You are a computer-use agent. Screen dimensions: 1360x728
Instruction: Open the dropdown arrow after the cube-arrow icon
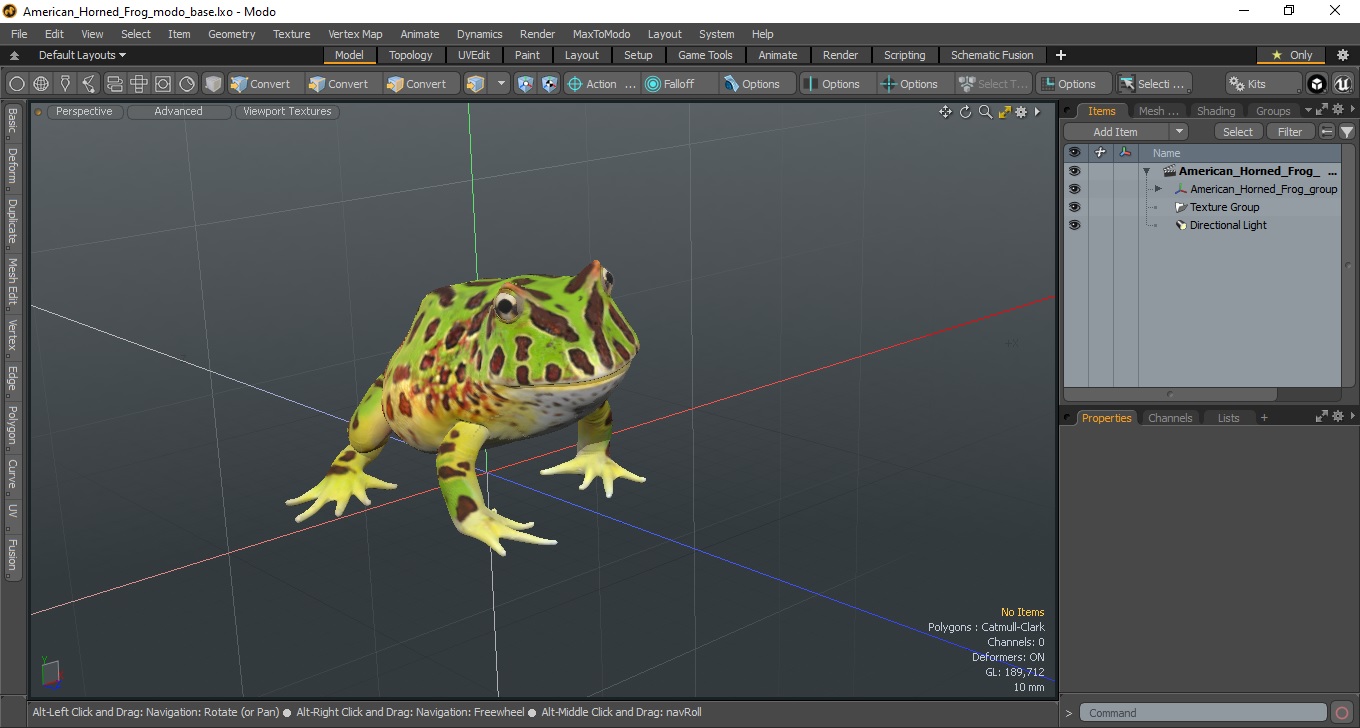click(501, 84)
